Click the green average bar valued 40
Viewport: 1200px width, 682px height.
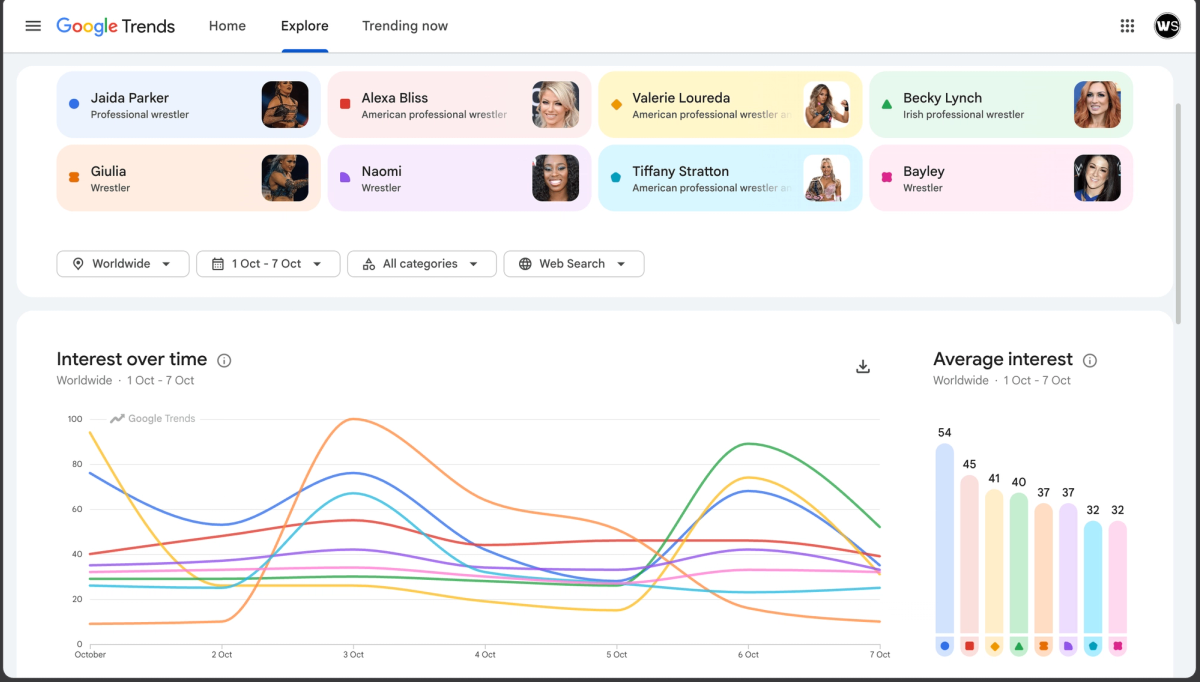click(1019, 563)
